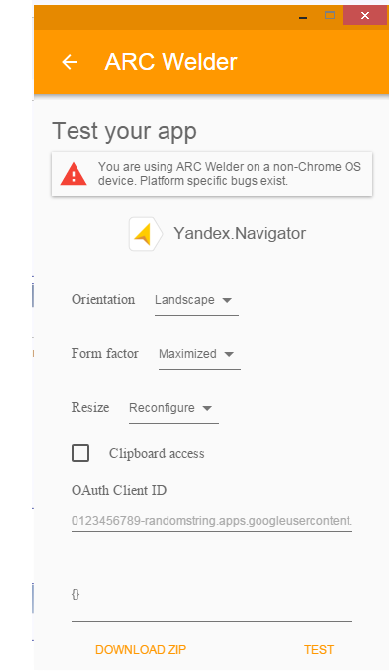
Task: Click the Yandex.Navigator app name
Action: click(240, 234)
